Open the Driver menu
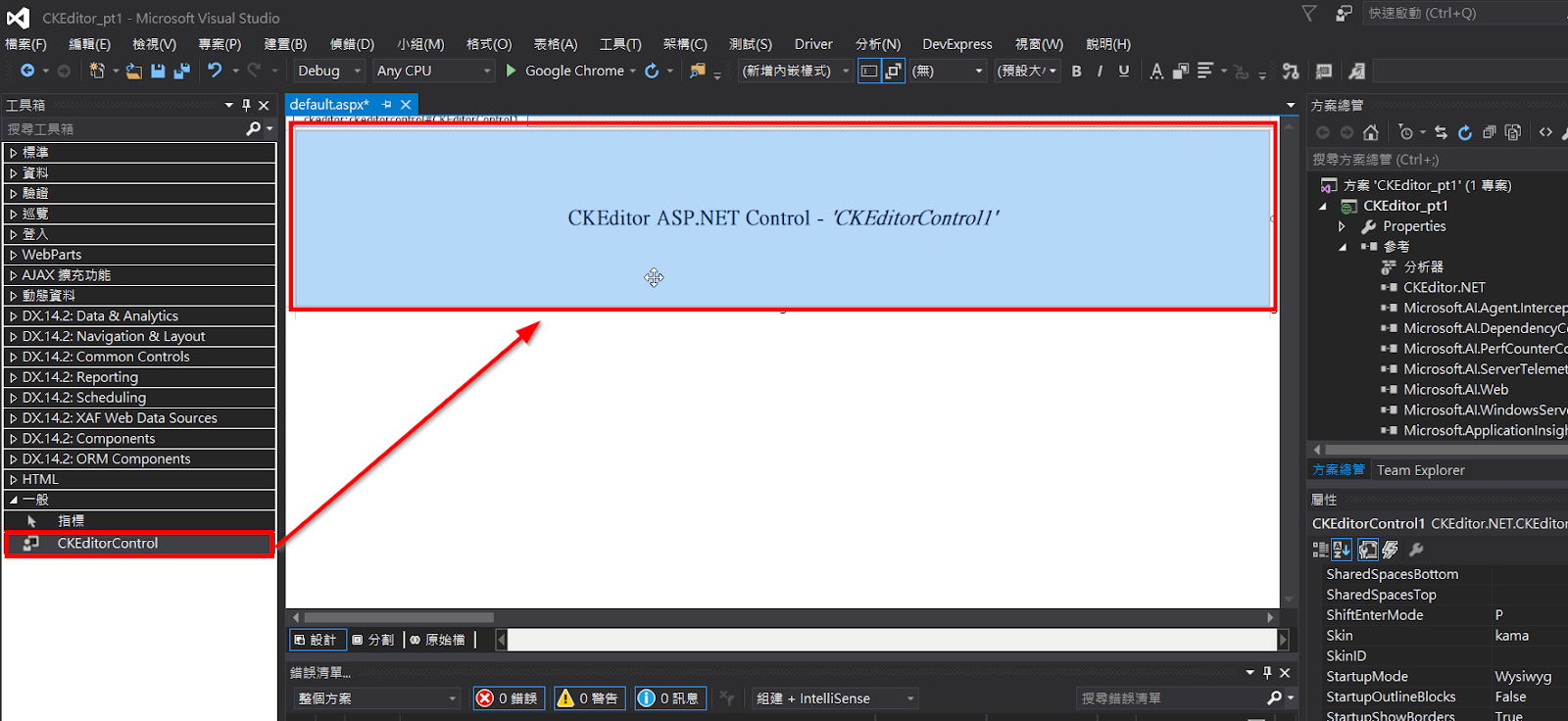Screen dimensions: 1568x721 [813, 44]
